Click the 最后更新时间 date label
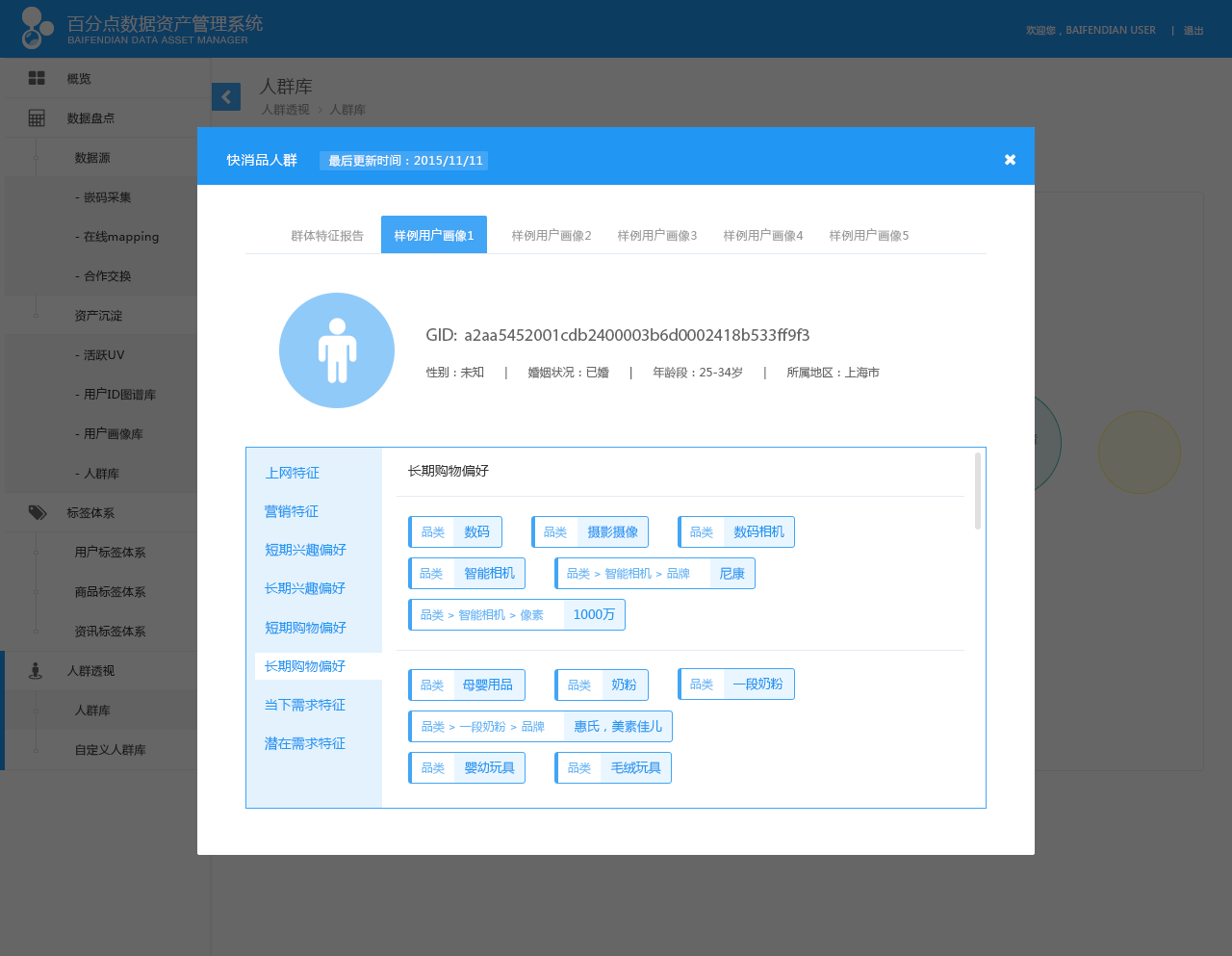The image size is (1232, 956). pos(404,161)
